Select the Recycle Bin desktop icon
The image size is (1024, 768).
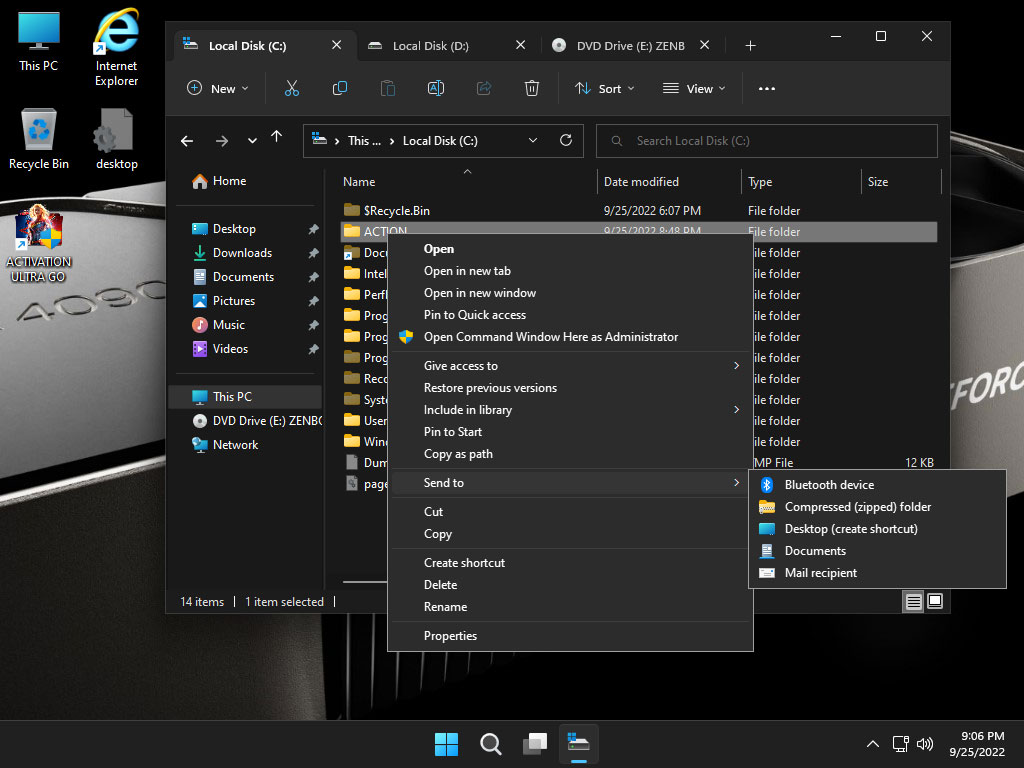click(39, 138)
